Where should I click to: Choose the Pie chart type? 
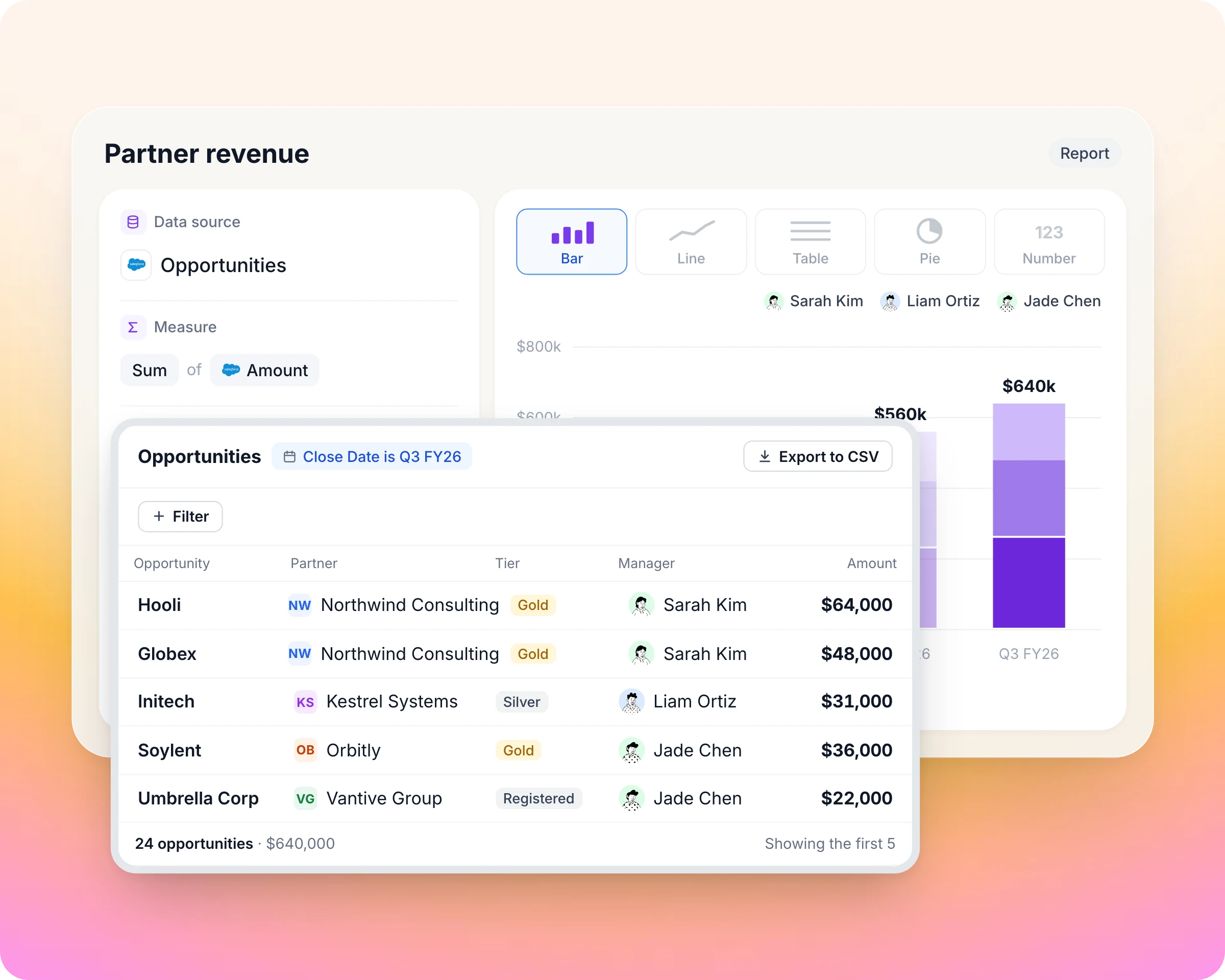click(x=929, y=241)
